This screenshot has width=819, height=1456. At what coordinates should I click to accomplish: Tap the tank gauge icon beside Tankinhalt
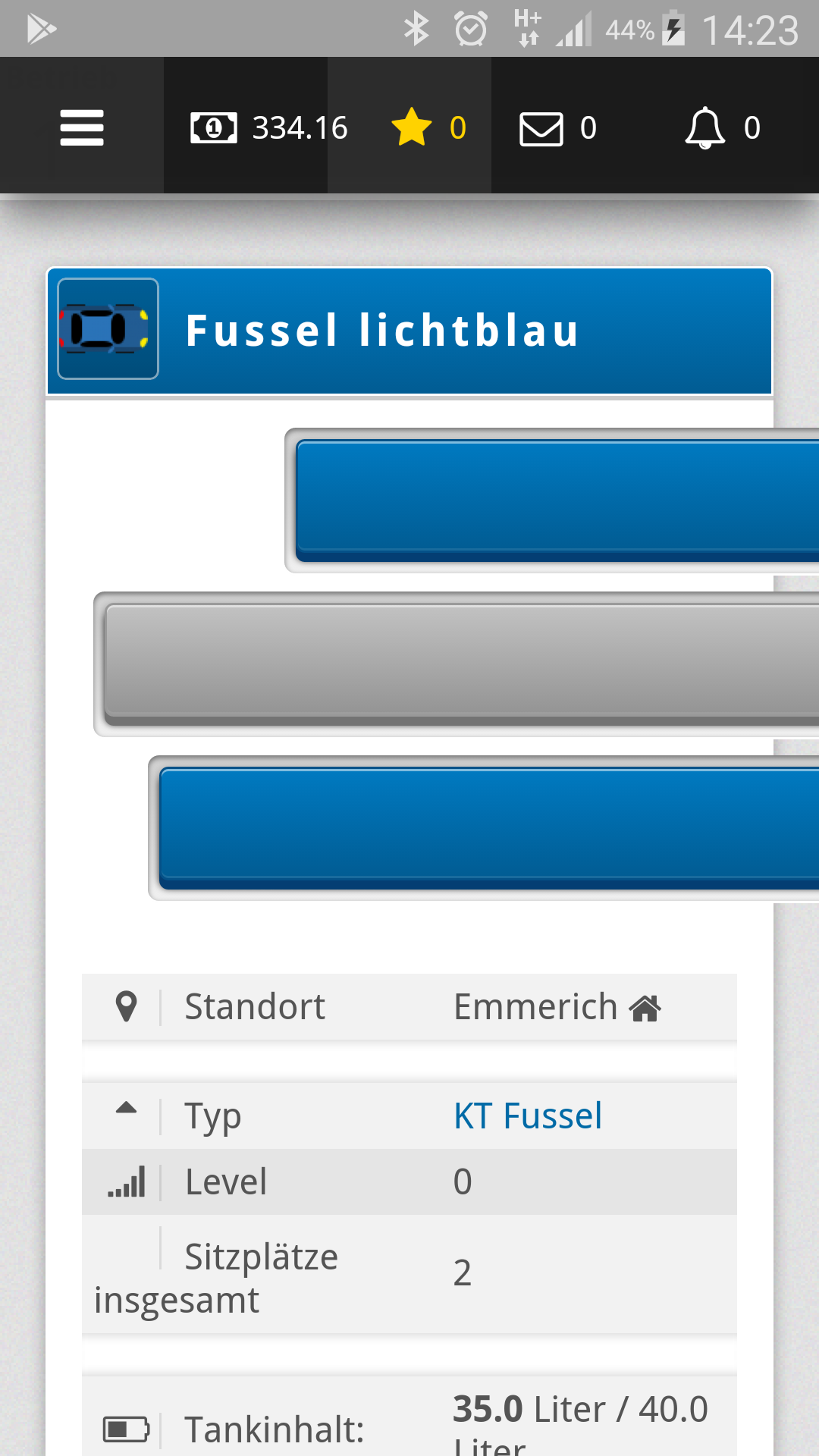pyautogui.click(x=126, y=1429)
